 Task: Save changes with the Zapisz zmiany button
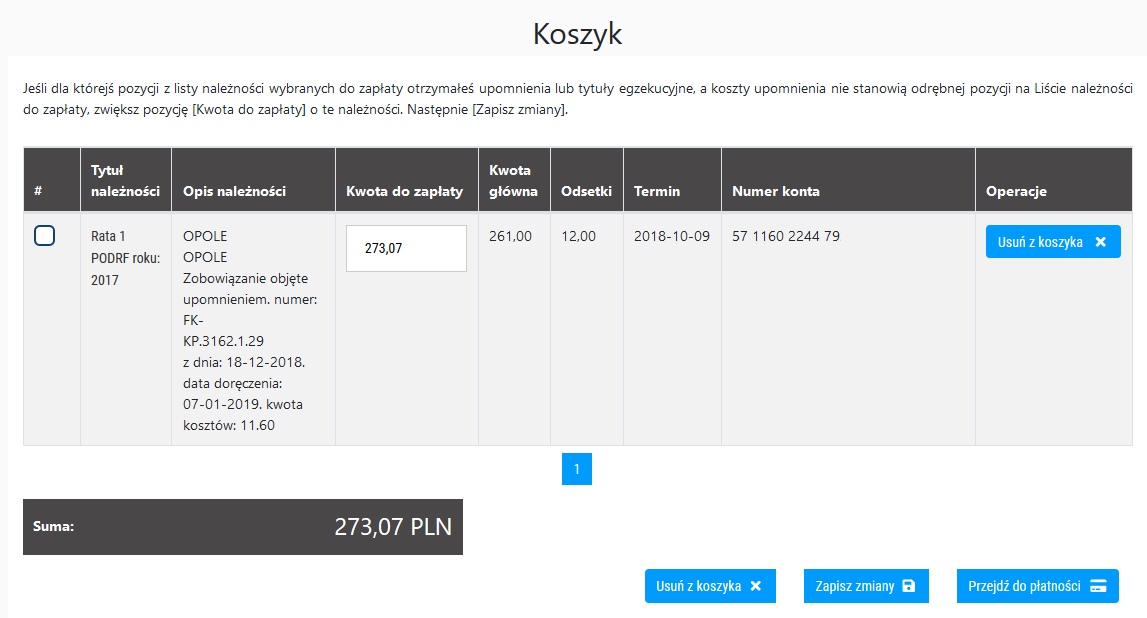(x=866, y=586)
